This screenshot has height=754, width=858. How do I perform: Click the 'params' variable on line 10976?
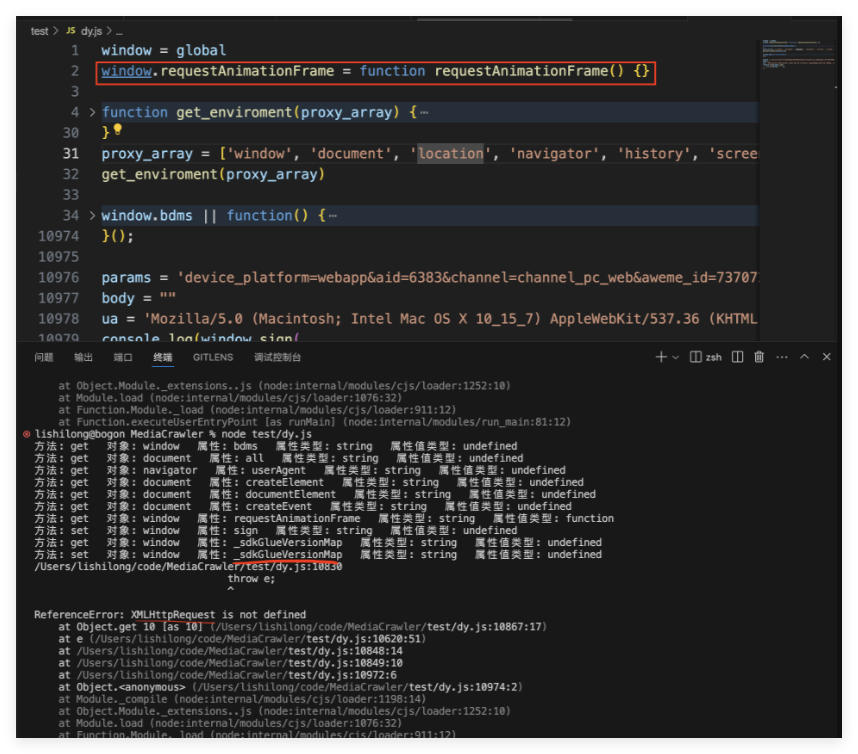click(126, 278)
